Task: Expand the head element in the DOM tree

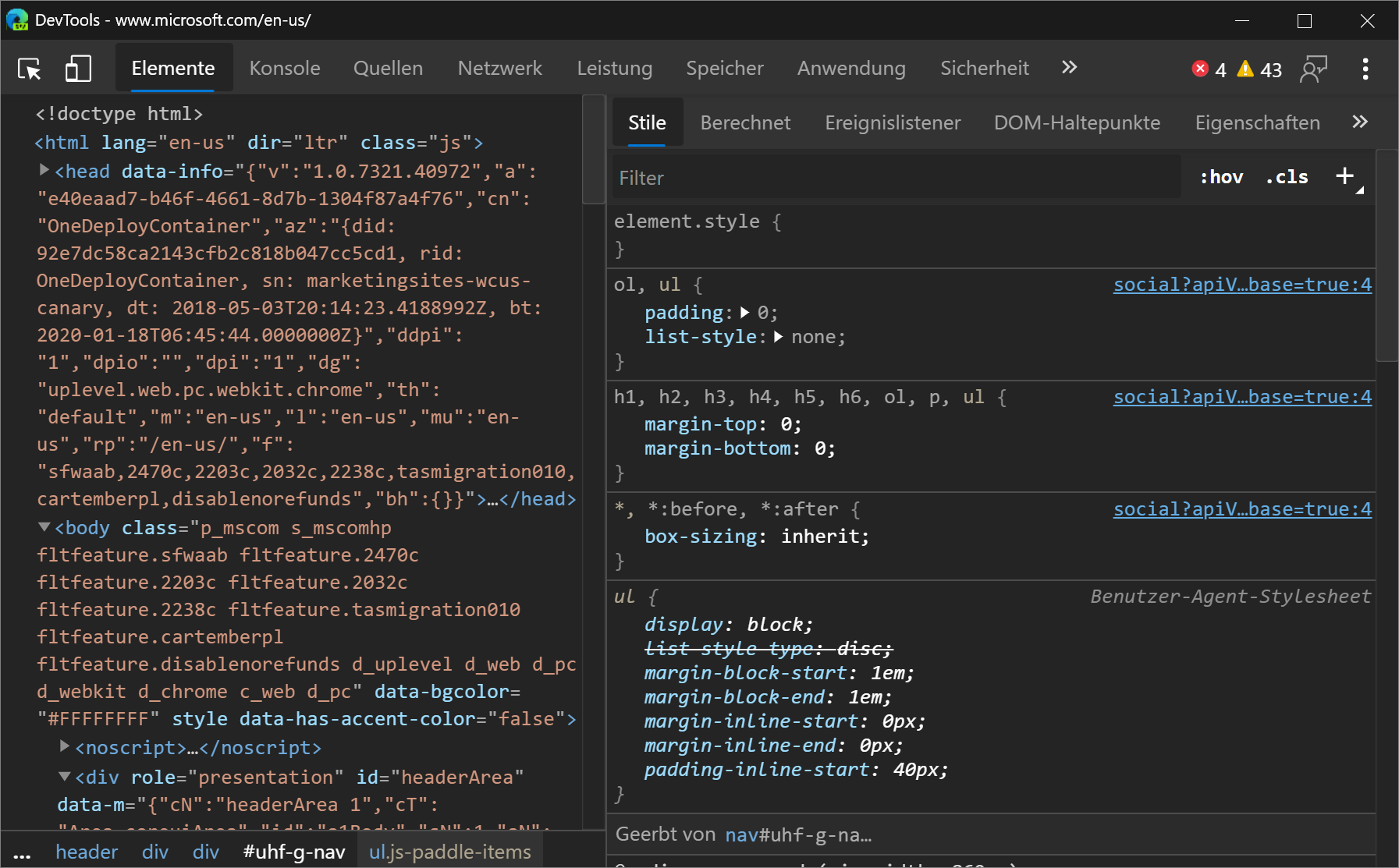Action: click(44, 170)
